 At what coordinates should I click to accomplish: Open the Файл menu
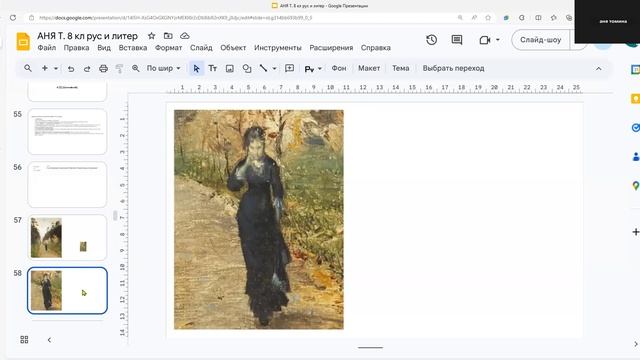point(47,48)
